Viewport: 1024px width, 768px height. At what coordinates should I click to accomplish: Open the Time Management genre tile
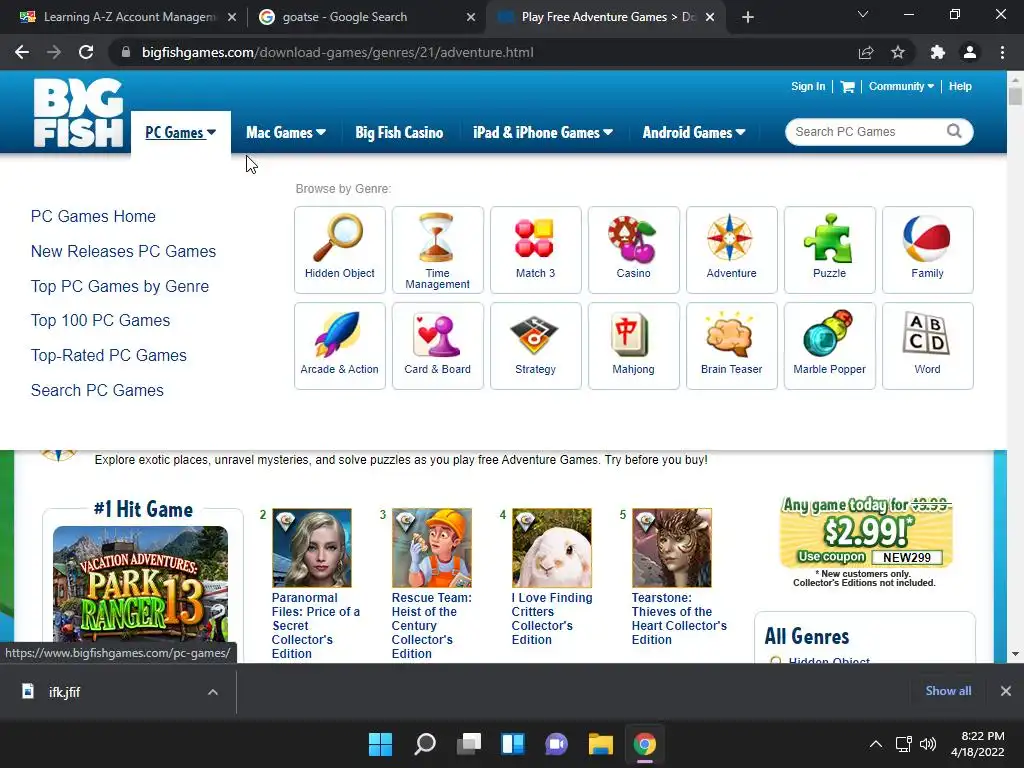pyautogui.click(x=438, y=249)
